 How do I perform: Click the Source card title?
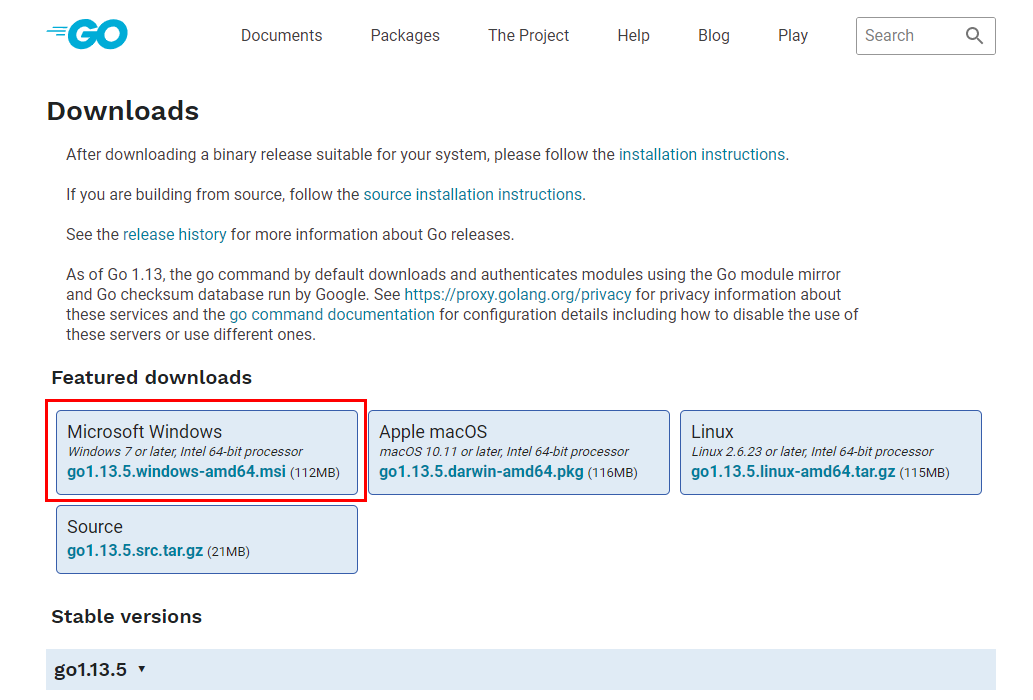95,527
